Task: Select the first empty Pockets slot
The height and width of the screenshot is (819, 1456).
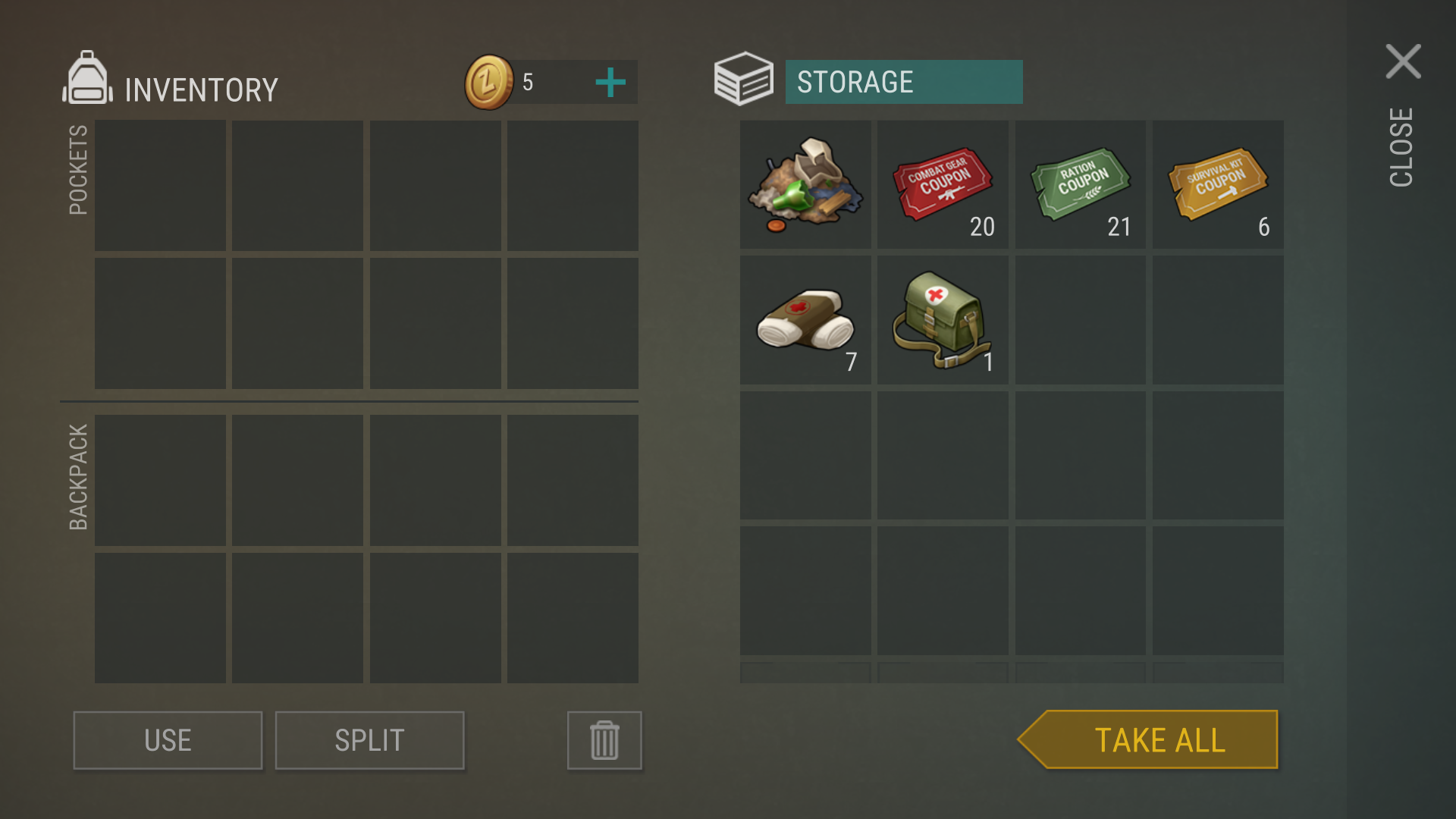Action: coord(160,185)
